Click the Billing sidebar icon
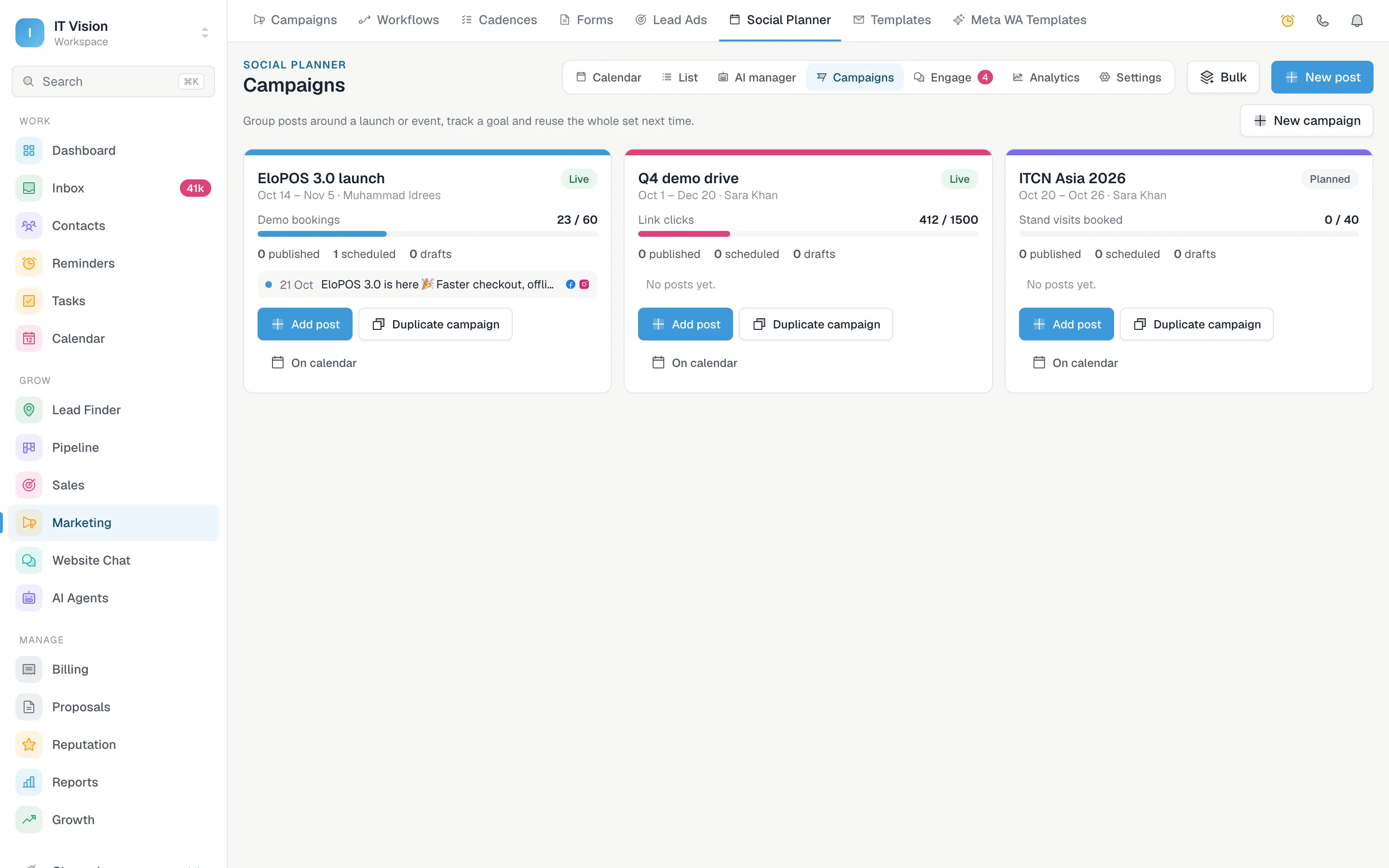 pyautogui.click(x=29, y=669)
